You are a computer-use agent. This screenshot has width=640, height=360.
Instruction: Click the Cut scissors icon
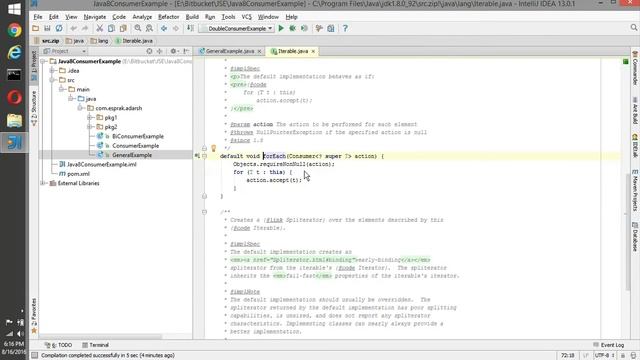(x=100, y=29)
